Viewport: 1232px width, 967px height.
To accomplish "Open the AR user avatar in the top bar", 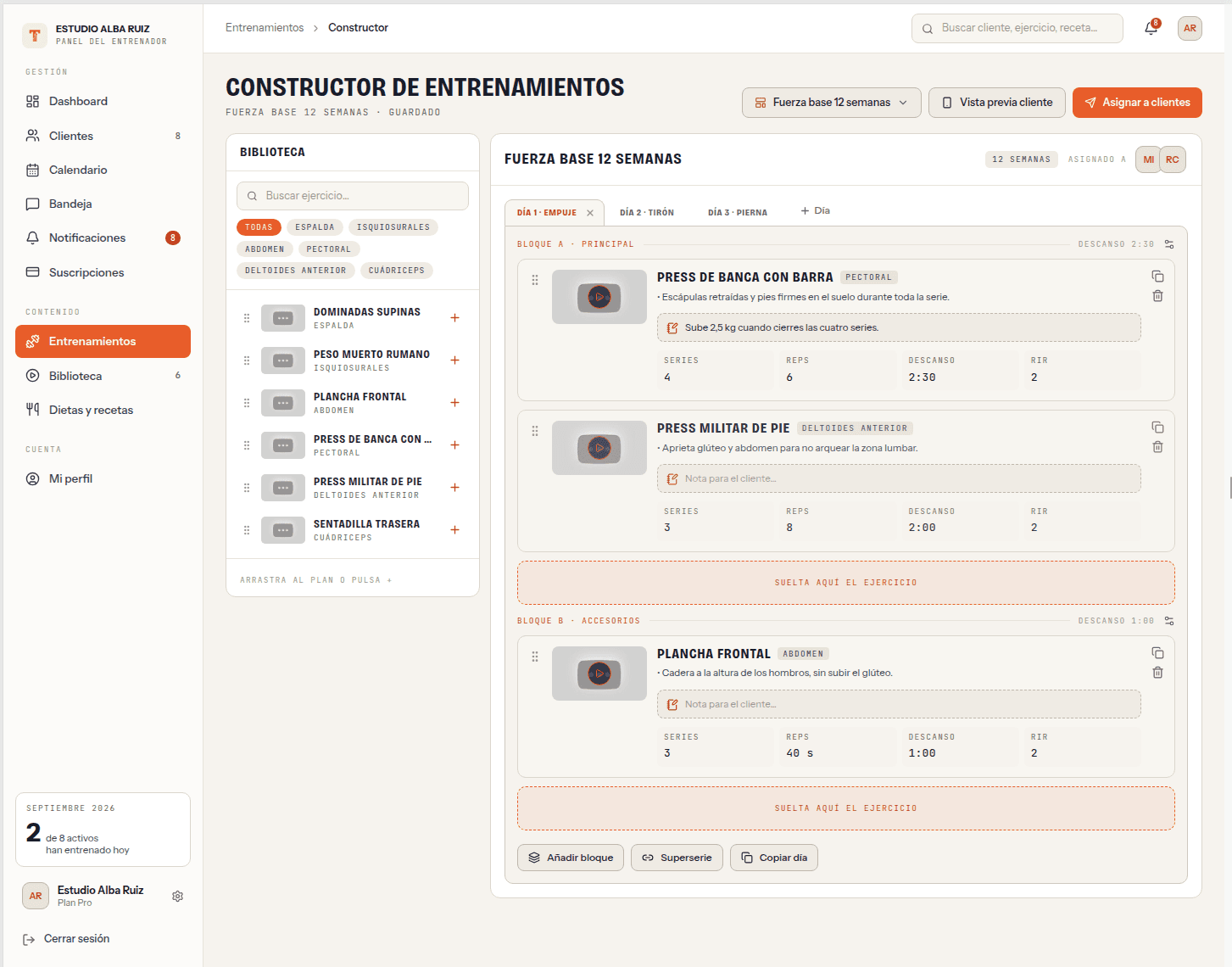I will coord(1190,28).
